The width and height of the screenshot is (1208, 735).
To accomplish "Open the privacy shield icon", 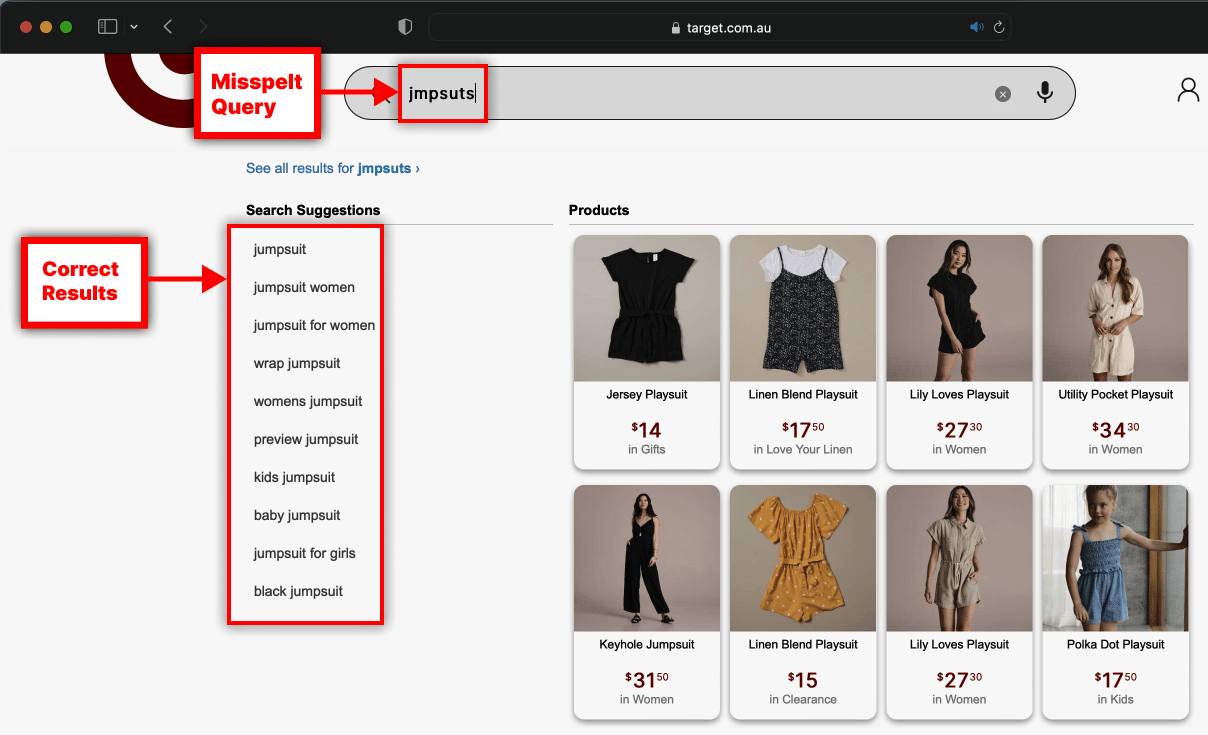I will tap(406, 27).
